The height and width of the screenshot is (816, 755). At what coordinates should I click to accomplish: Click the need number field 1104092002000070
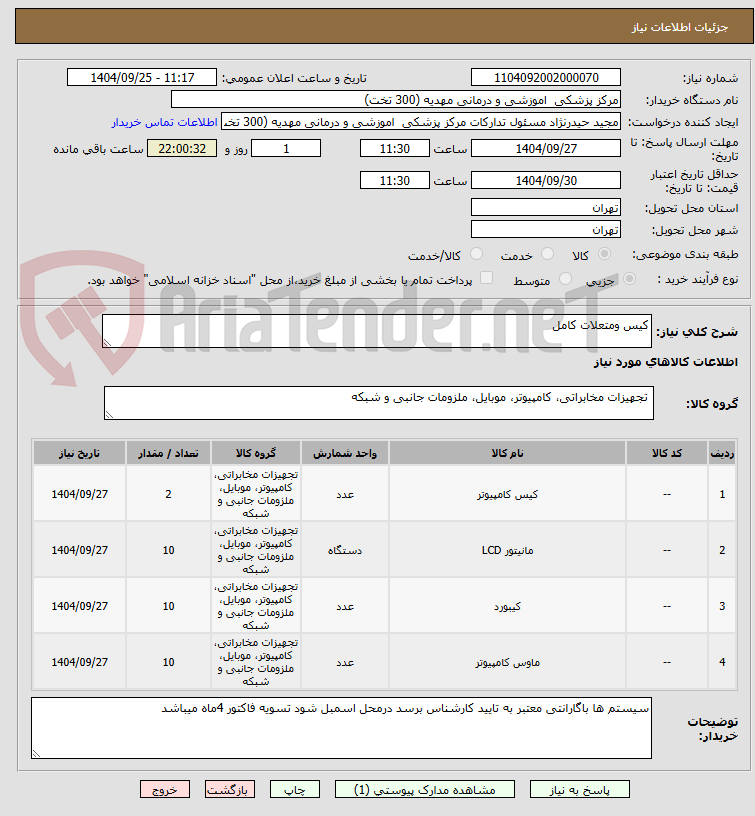coord(546,78)
